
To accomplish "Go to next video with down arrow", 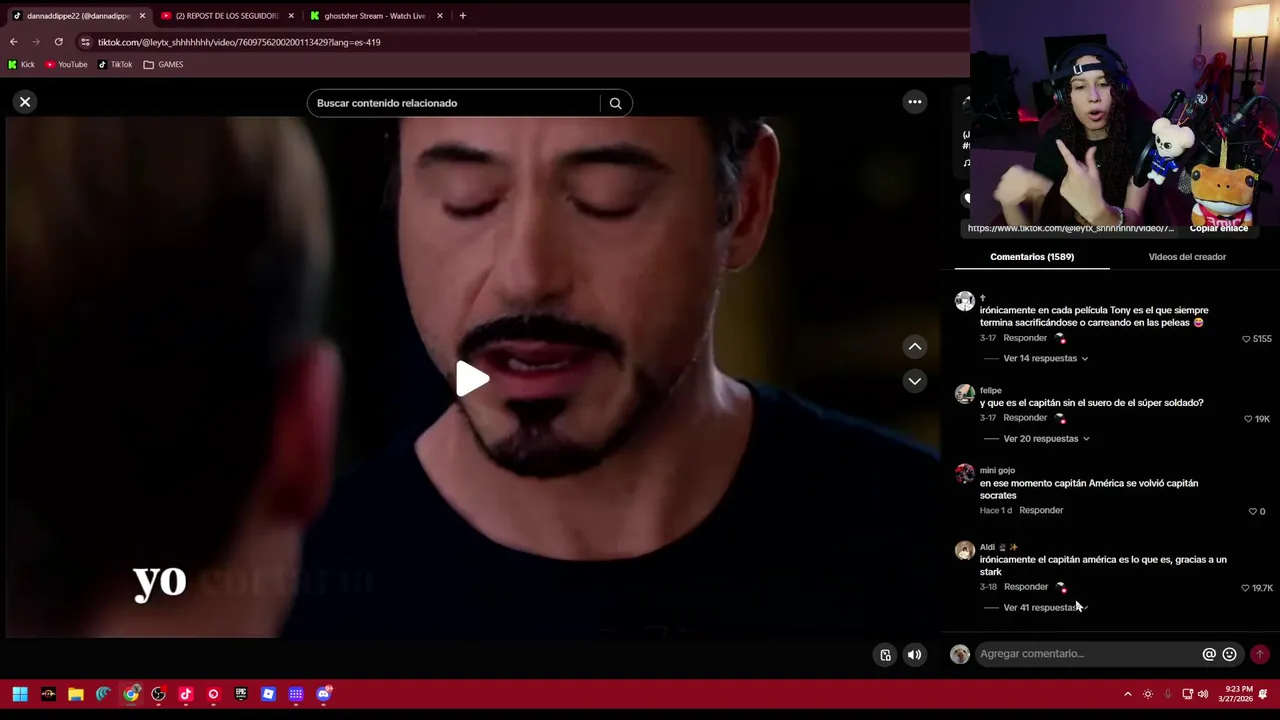I will (914, 381).
